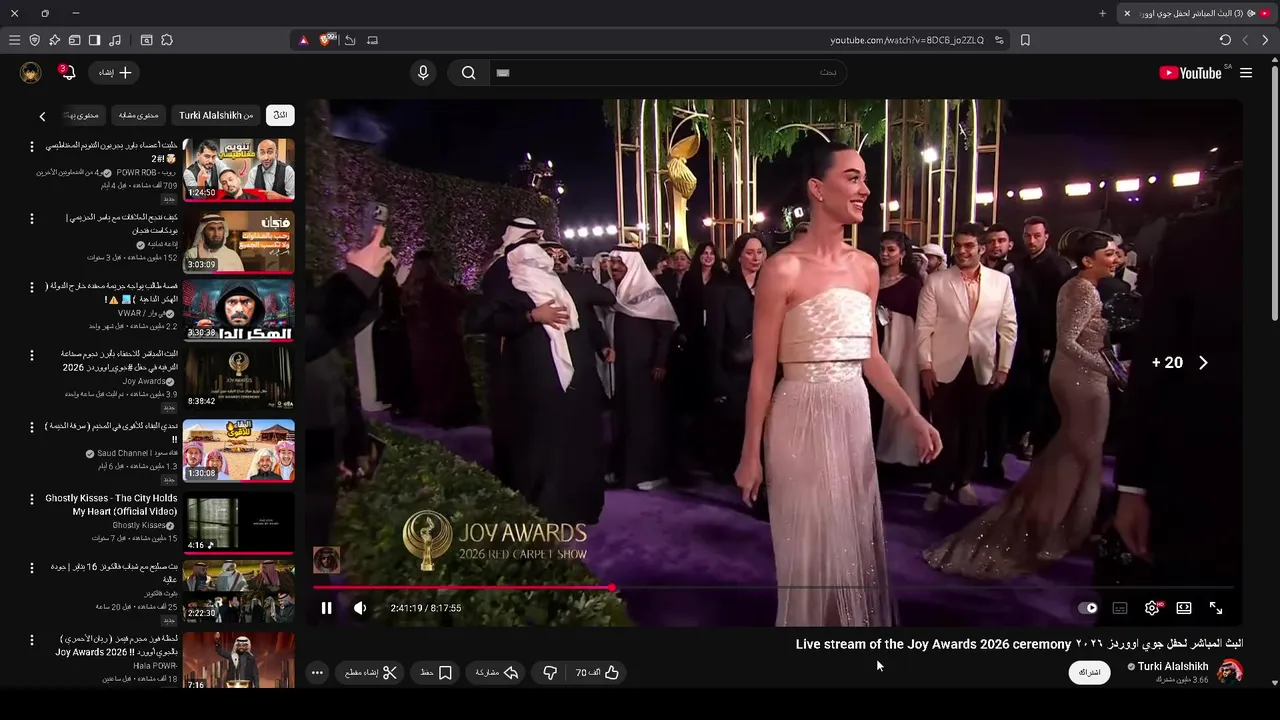Open options menu for Saud Channel video
This screenshot has height=720, width=1280.
point(31,427)
